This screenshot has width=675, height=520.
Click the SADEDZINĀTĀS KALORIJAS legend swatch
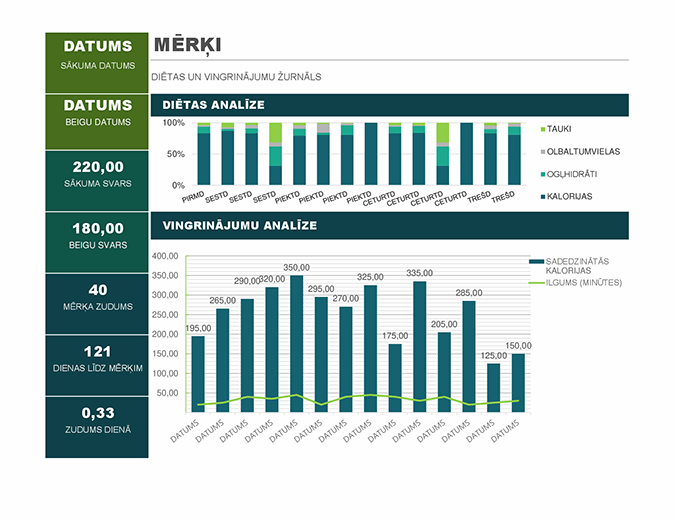tap(535, 262)
